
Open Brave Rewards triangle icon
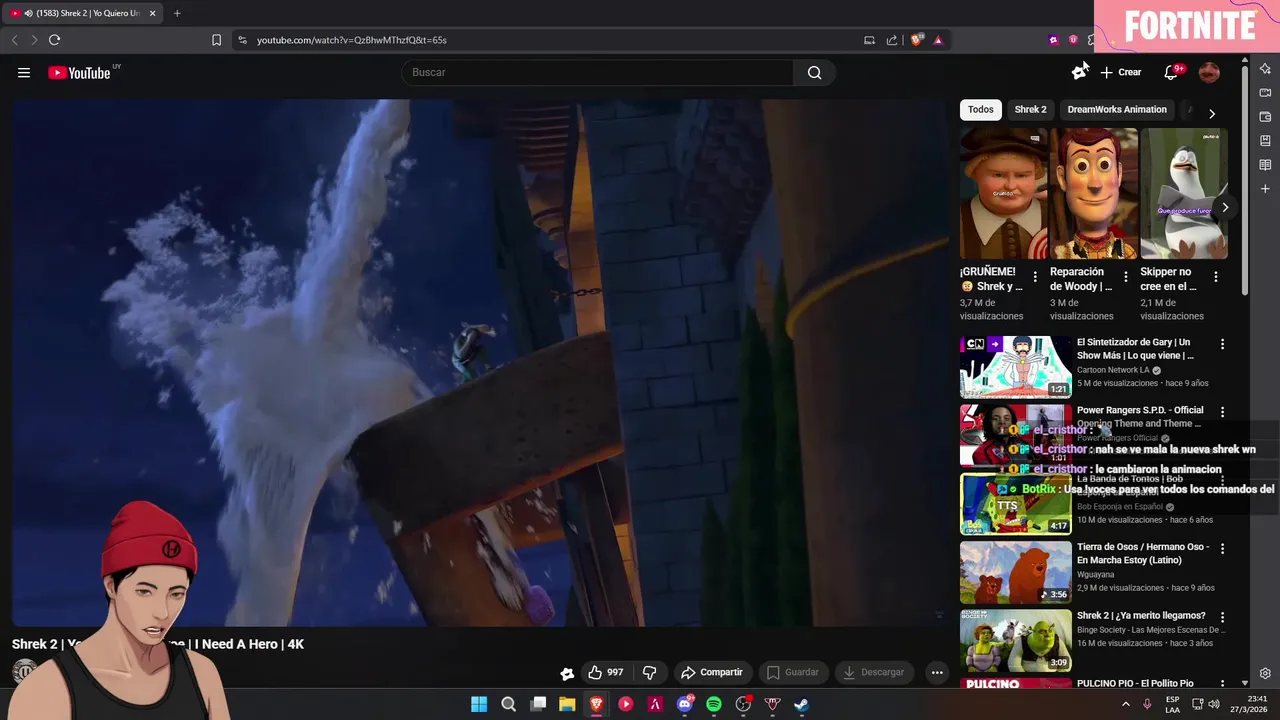point(938,40)
